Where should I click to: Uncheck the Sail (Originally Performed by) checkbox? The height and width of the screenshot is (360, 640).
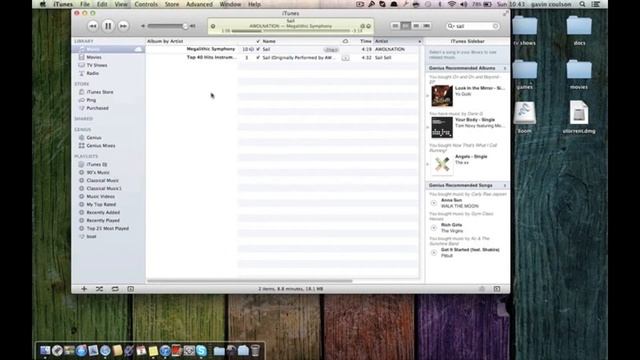click(x=258, y=58)
